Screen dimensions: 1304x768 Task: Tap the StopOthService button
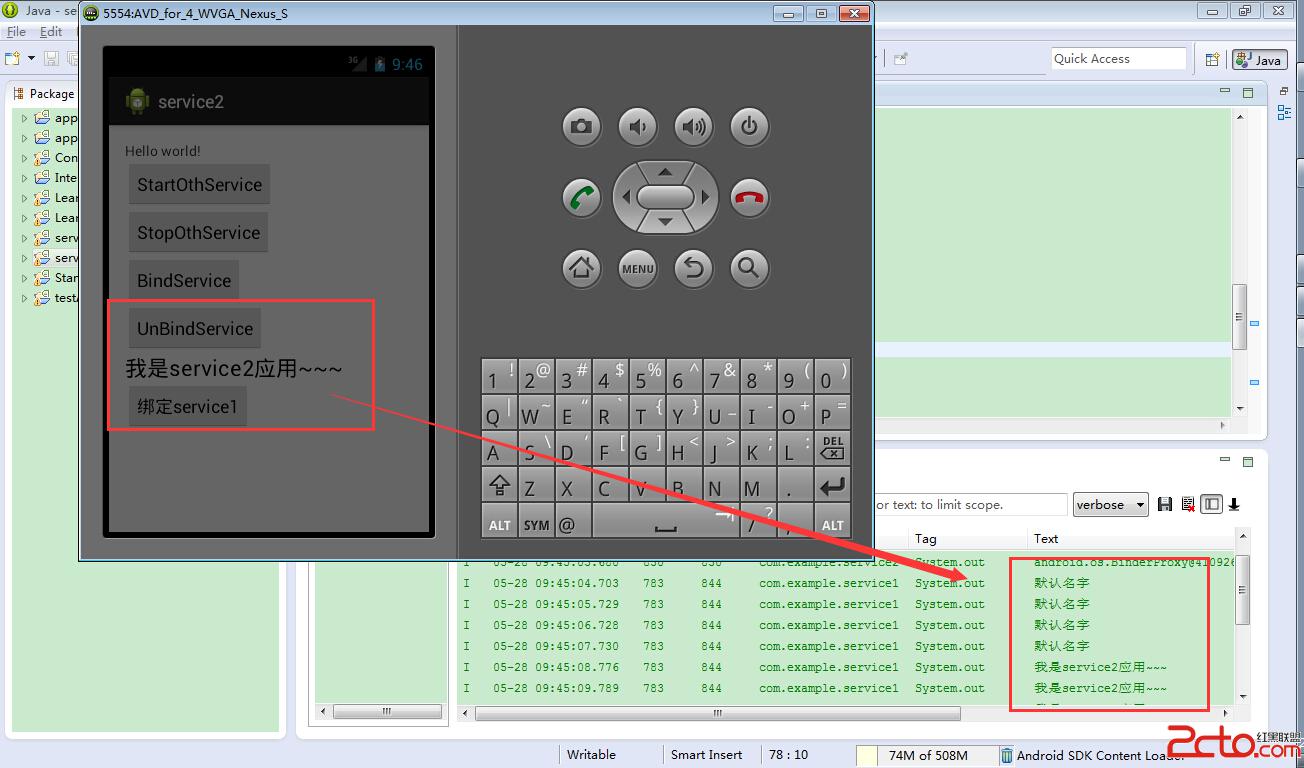tap(198, 233)
